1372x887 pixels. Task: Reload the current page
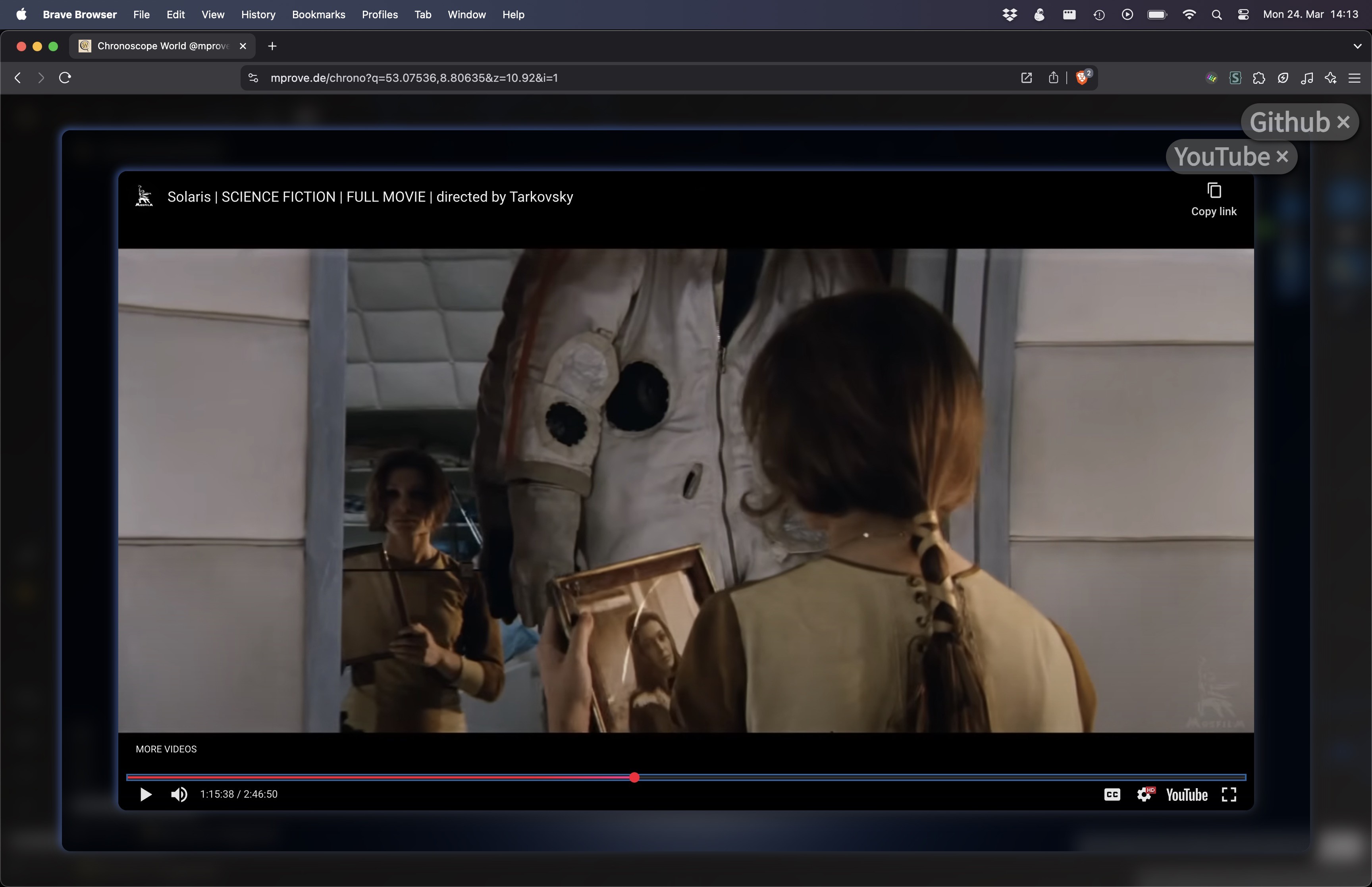pyautogui.click(x=65, y=78)
